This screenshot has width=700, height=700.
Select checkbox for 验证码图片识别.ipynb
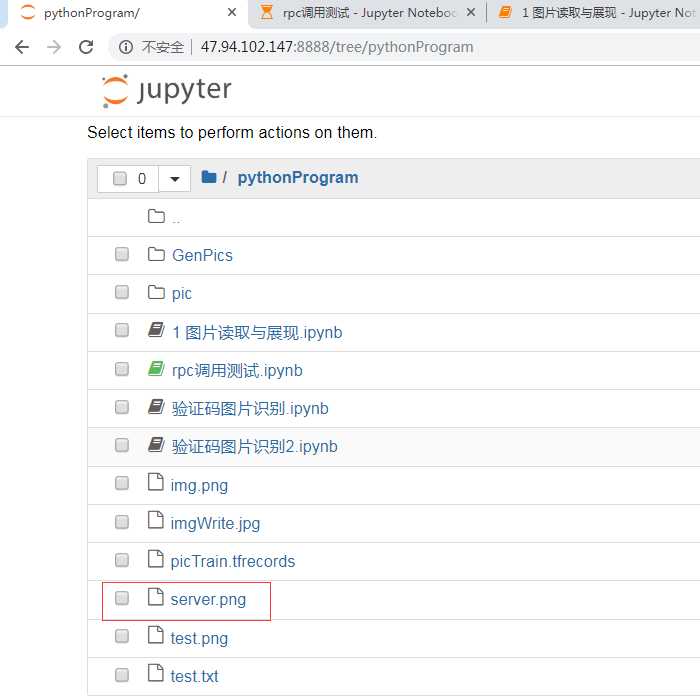pos(122,407)
